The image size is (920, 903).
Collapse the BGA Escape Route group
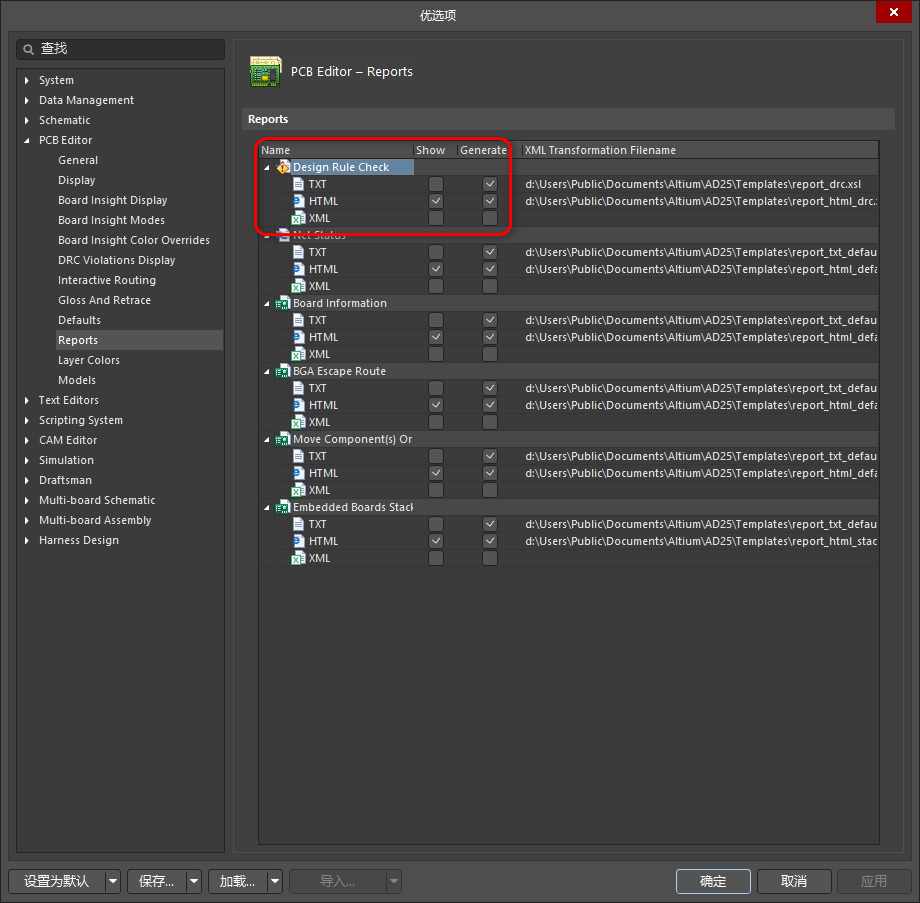pos(267,372)
